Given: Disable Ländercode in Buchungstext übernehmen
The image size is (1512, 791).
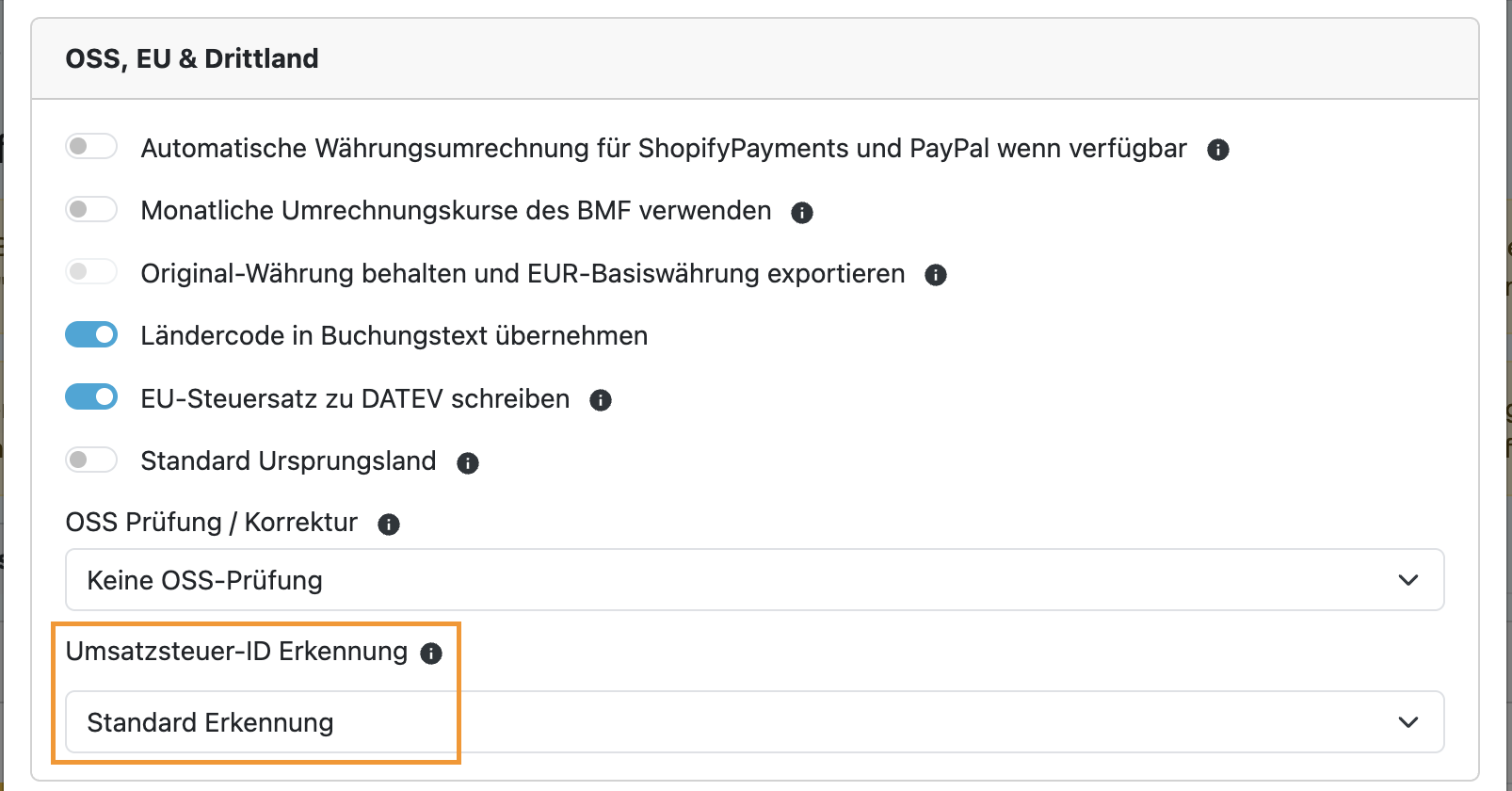Looking at the screenshot, I should coord(91,334).
